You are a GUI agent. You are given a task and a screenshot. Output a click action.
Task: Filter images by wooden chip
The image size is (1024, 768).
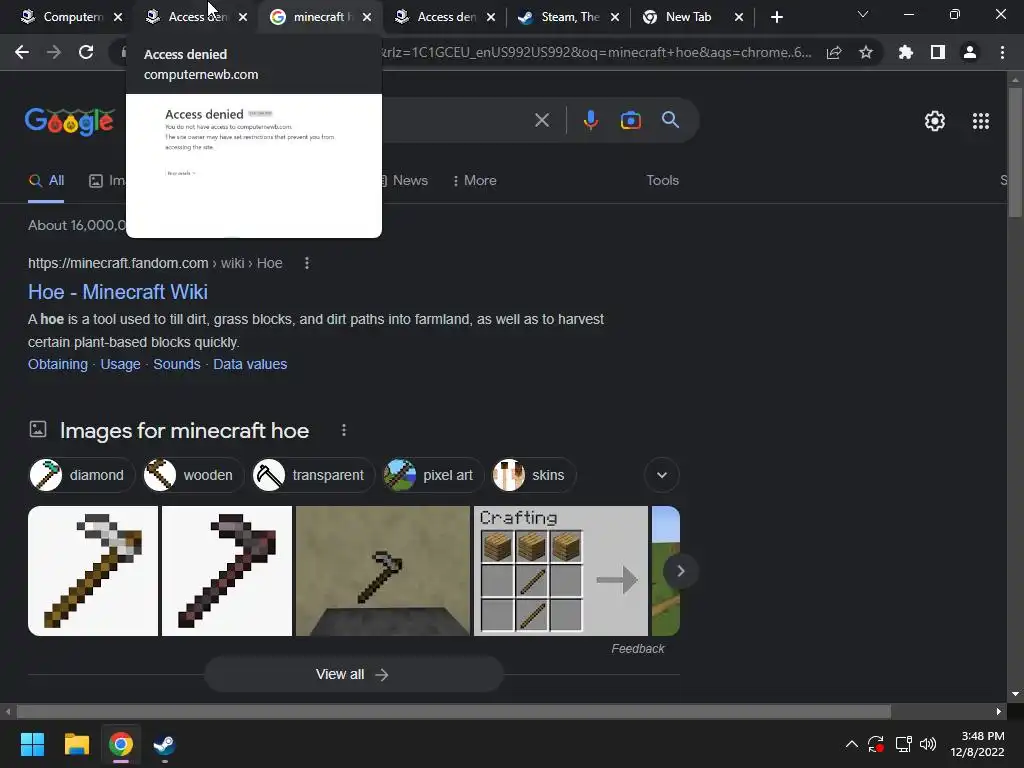[x=193, y=475]
